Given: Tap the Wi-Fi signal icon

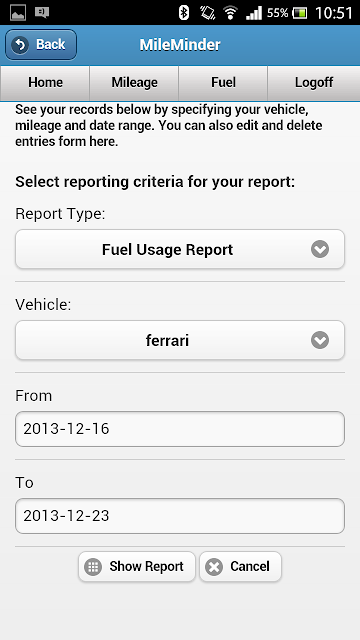Looking at the screenshot, I should pyautogui.click(x=230, y=13).
